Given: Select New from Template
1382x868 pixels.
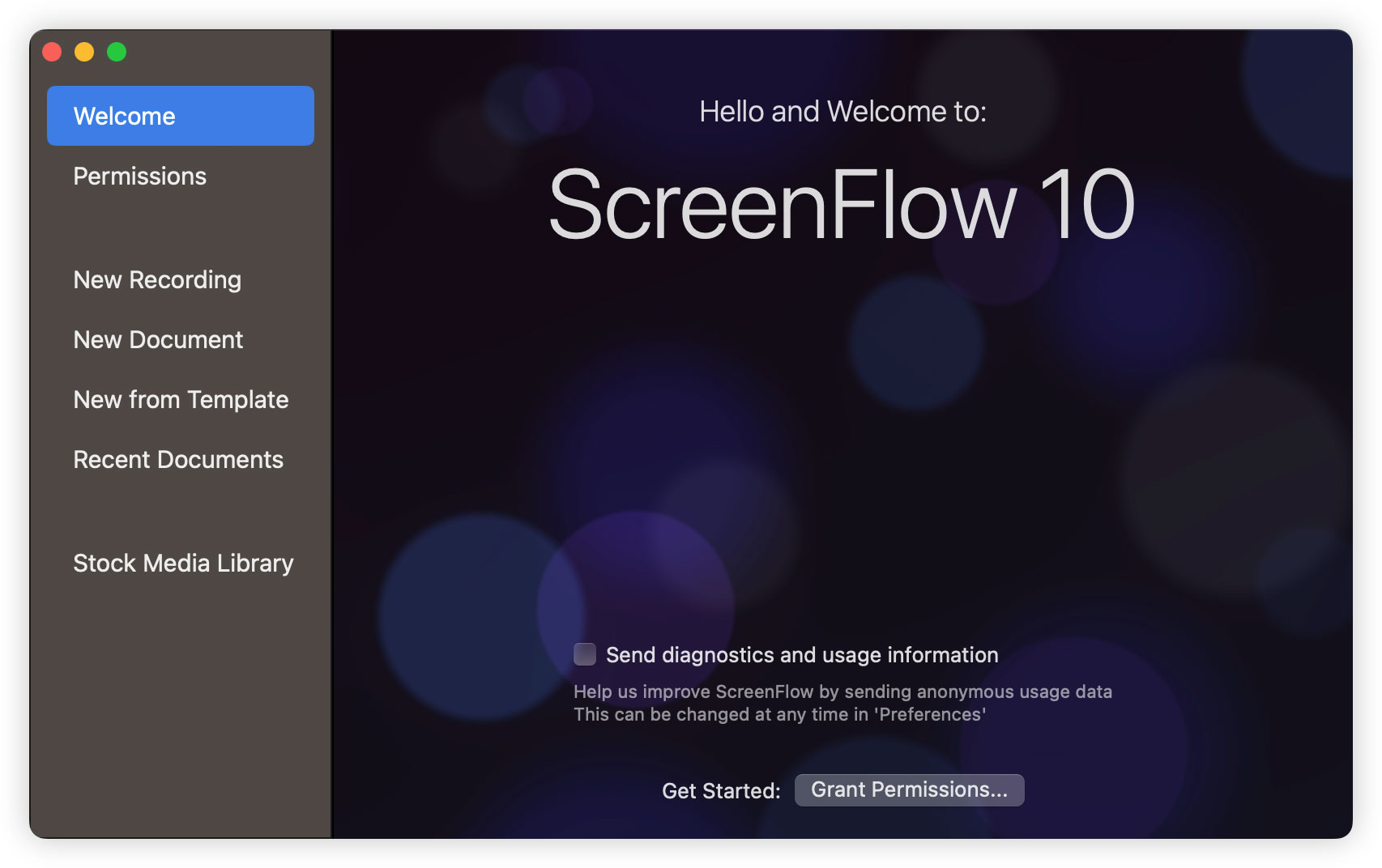Looking at the screenshot, I should [181, 399].
